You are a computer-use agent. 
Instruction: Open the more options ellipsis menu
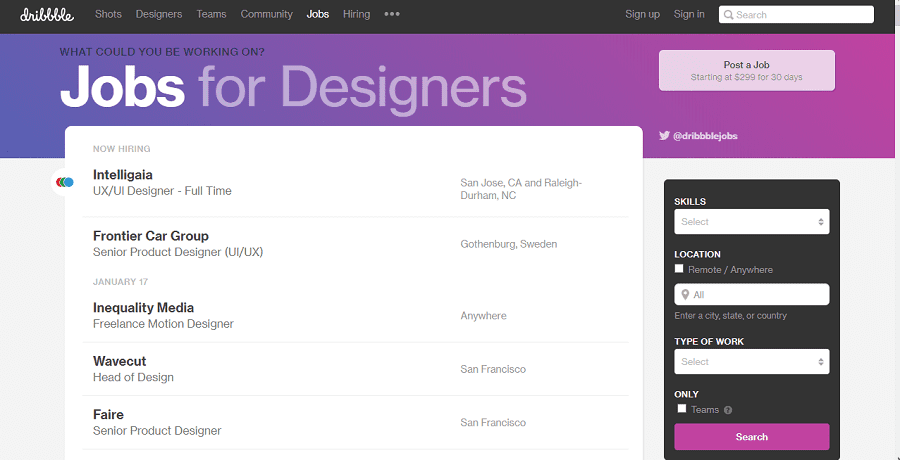(x=392, y=14)
